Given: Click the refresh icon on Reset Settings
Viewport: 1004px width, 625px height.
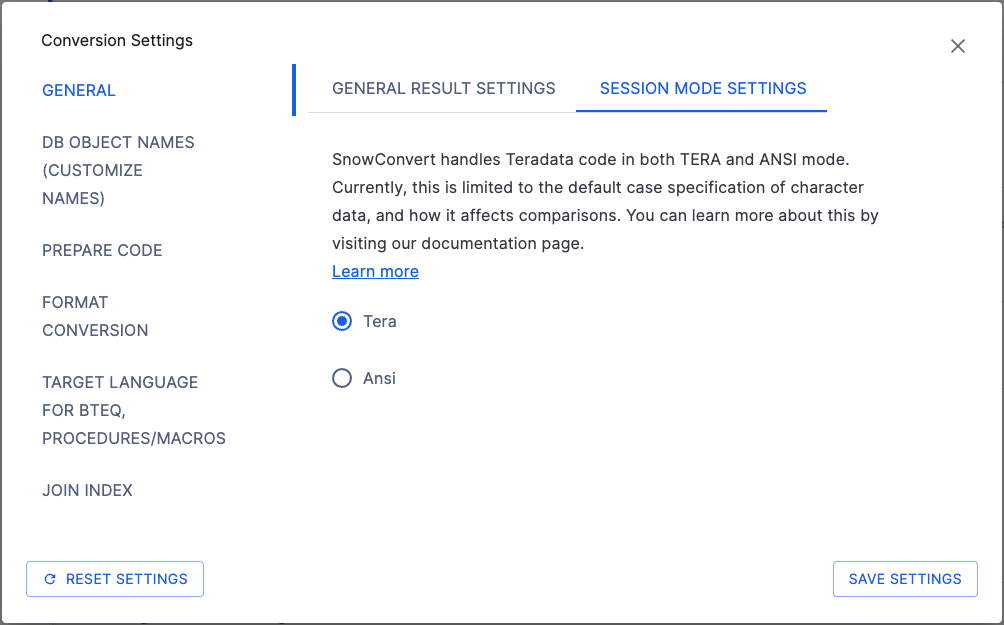Looking at the screenshot, I should click(x=49, y=578).
